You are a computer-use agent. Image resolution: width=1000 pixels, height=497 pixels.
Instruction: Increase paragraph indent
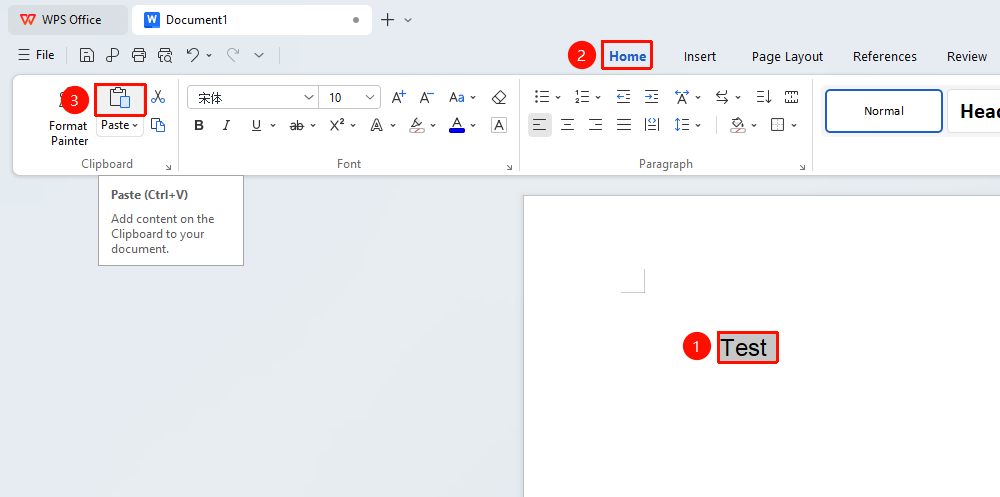[651, 97]
